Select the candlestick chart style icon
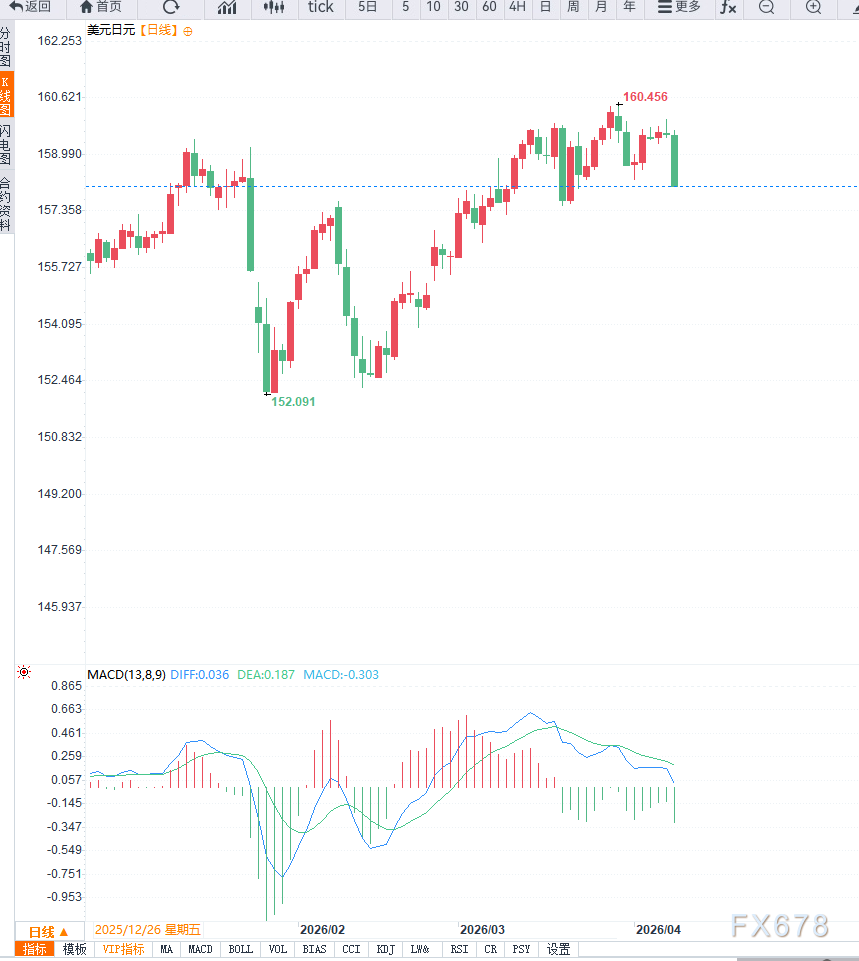The height and width of the screenshot is (961, 859). 273,7
